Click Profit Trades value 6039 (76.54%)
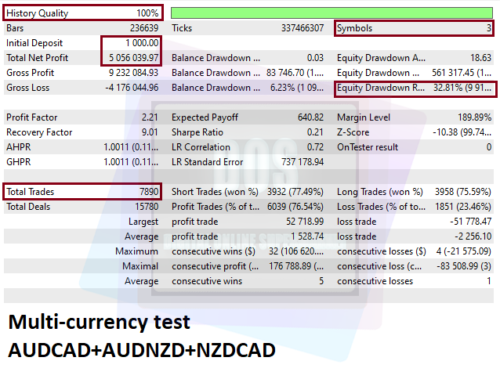Screen dimensions: 500x379 tap(295, 207)
